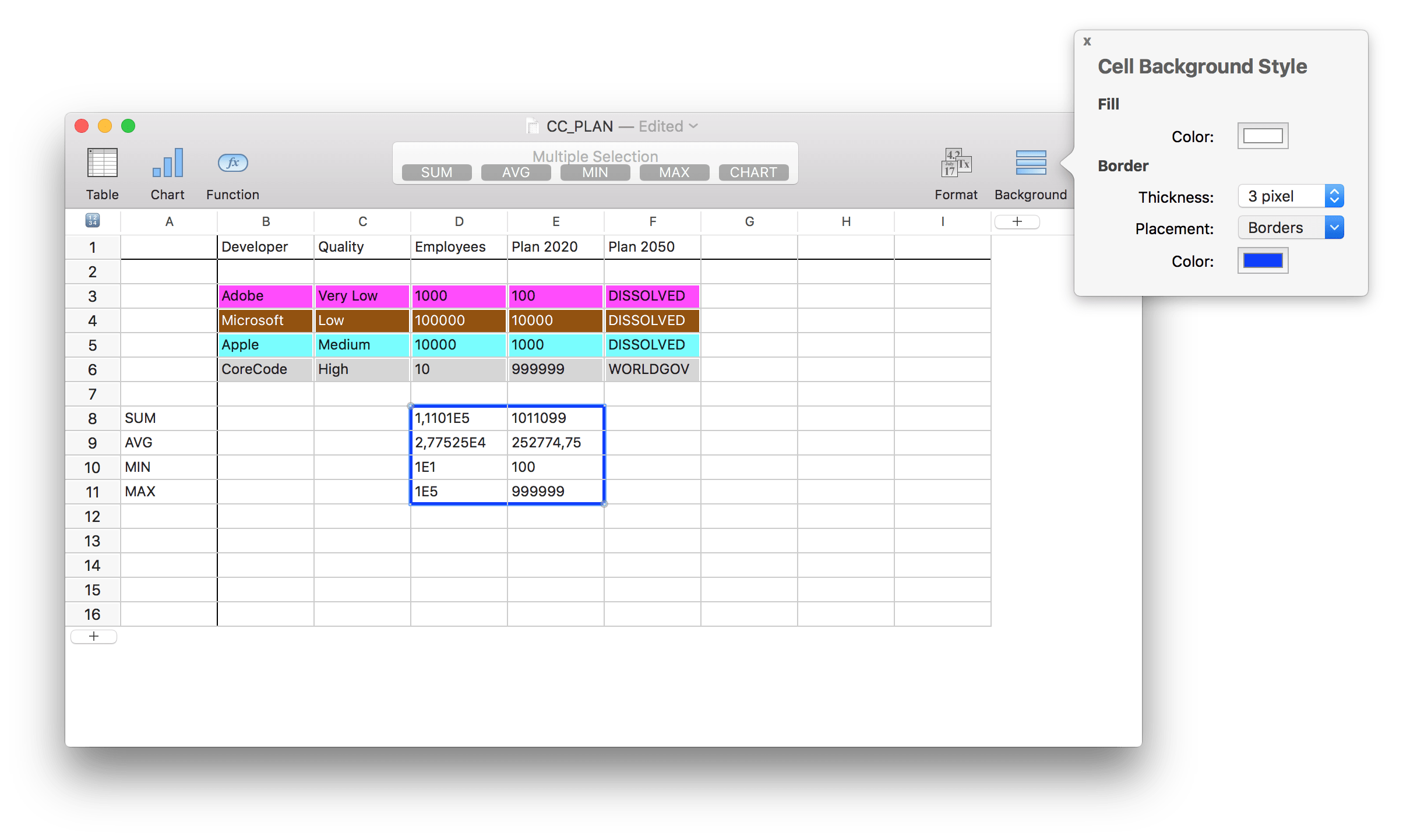Click the white Fill color swatch

coord(1263,136)
